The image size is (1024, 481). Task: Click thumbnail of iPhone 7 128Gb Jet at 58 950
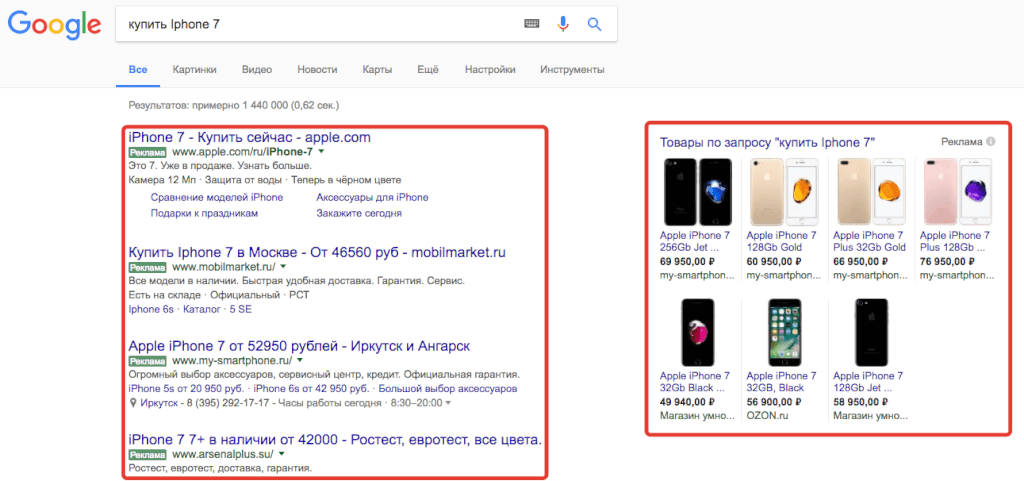(x=871, y=333)
